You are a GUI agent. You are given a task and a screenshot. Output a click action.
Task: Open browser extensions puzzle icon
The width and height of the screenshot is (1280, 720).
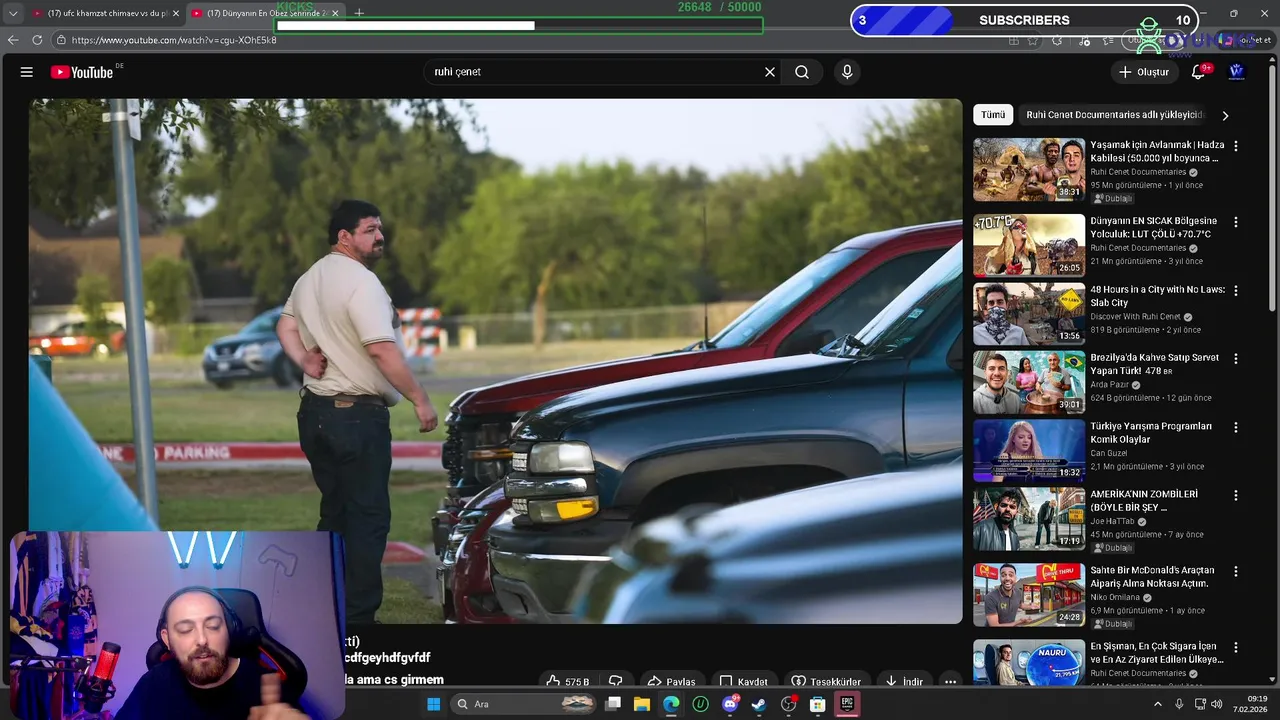coord(1057,40)
